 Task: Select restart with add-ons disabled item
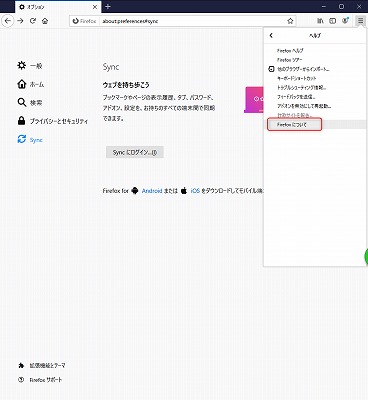tap(315, 106)
